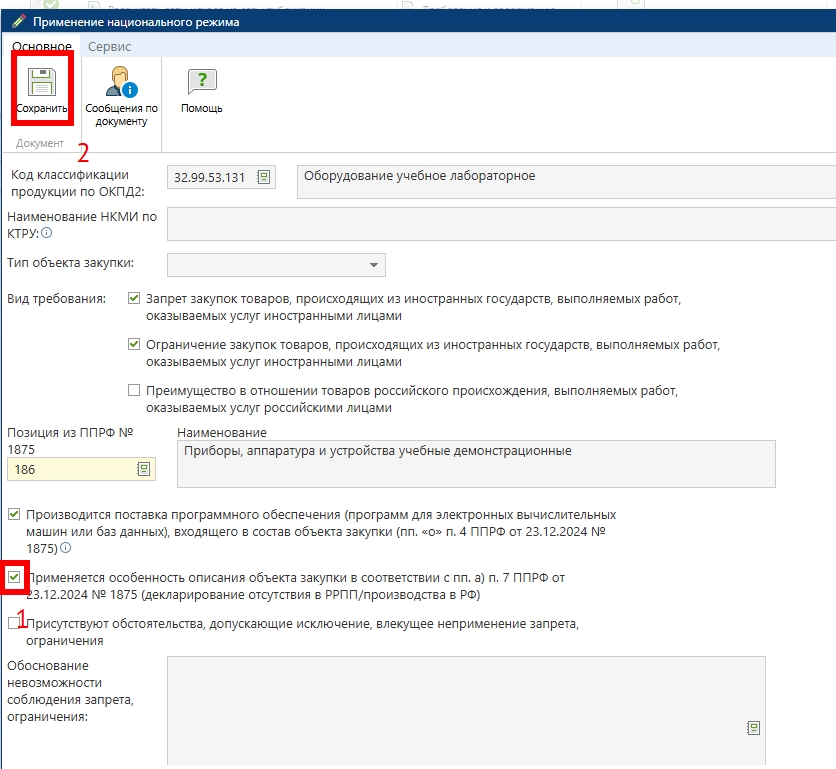Toggle Производится поставка программного обеспечения checkbox
836x769 pixels.
tap(13, 514)
